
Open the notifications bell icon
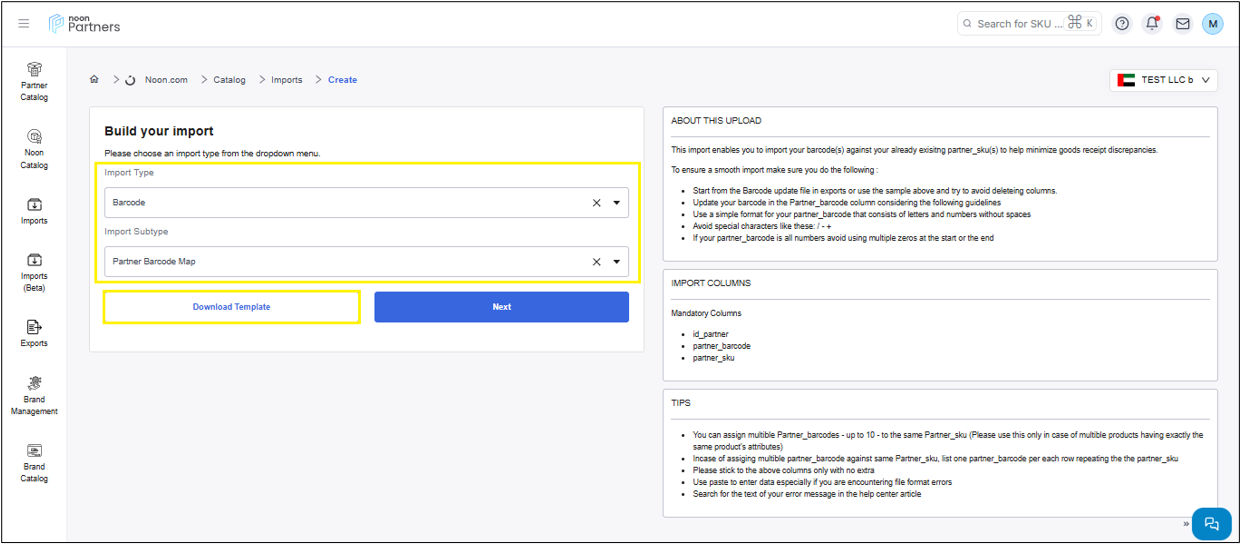pos(1152,24)
